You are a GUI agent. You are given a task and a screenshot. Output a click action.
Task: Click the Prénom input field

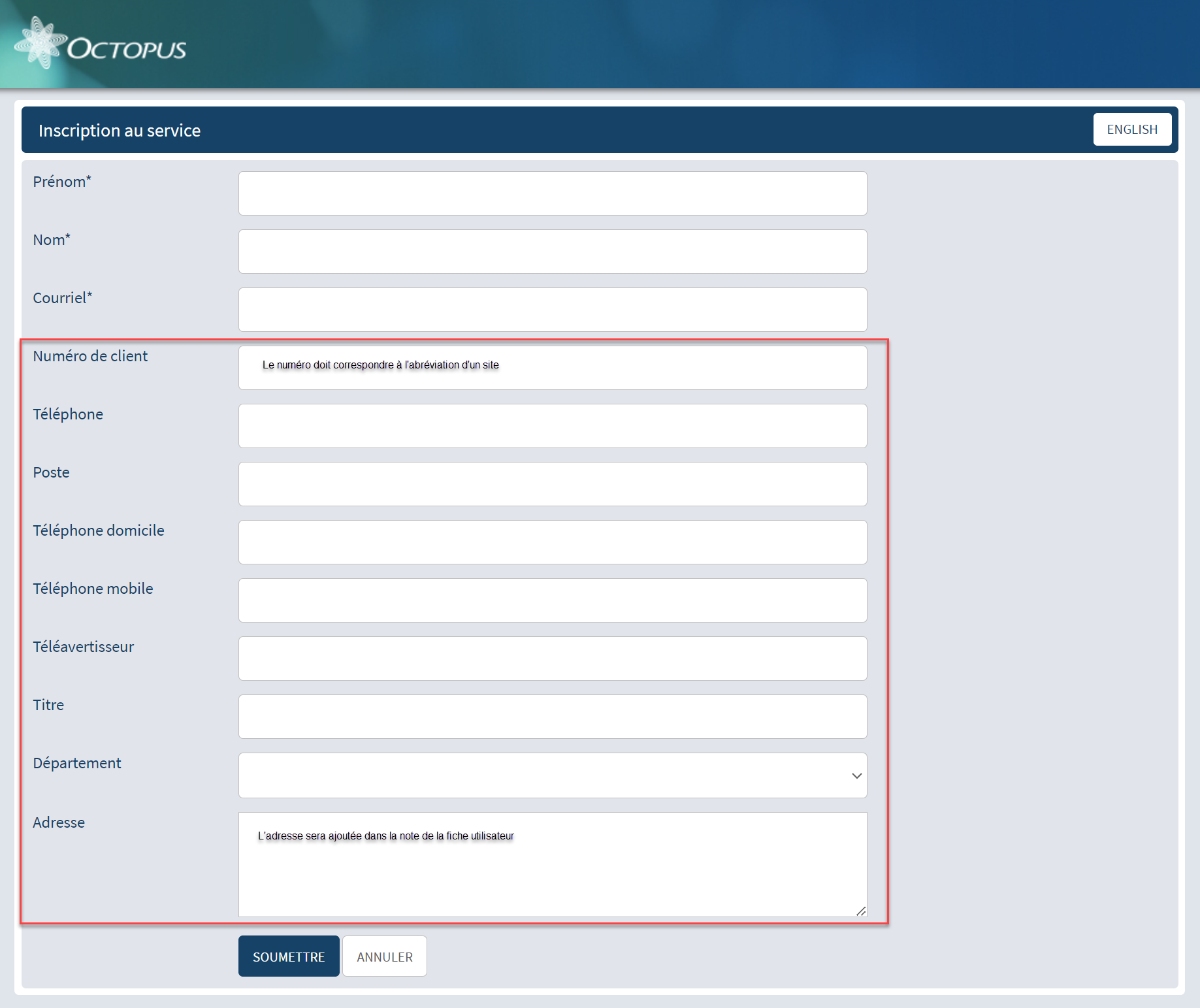point(552,193)
